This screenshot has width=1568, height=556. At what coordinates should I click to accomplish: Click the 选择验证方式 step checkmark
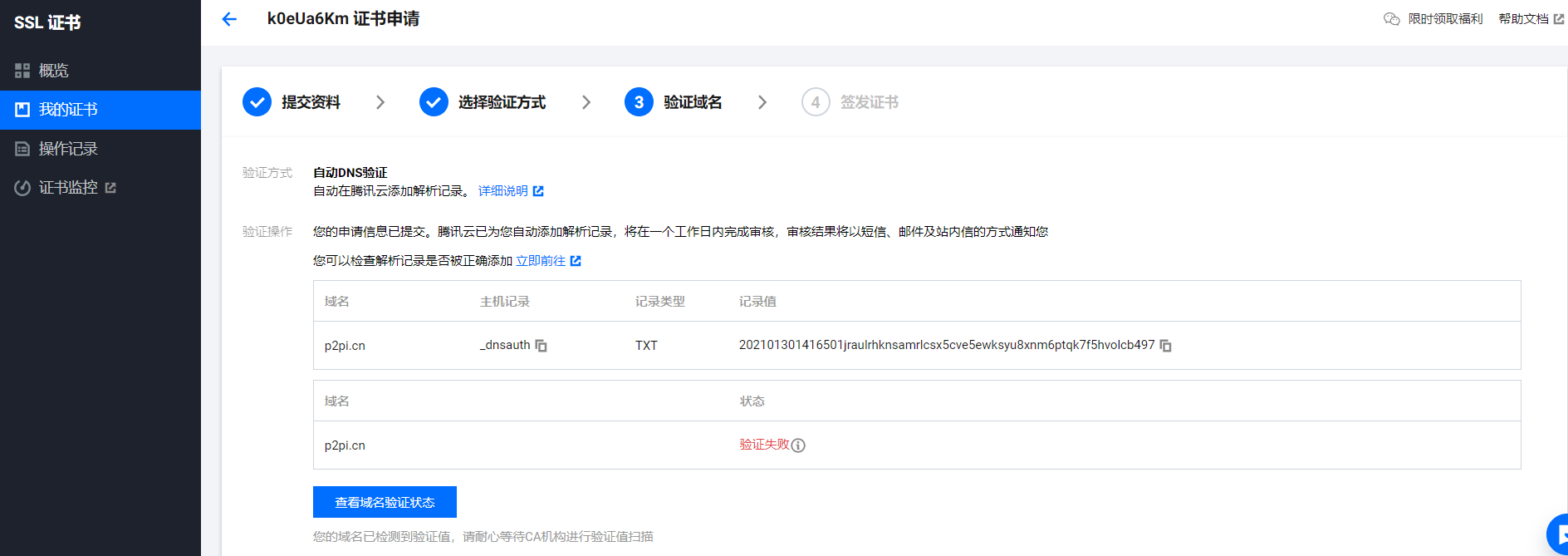[434, 102]
